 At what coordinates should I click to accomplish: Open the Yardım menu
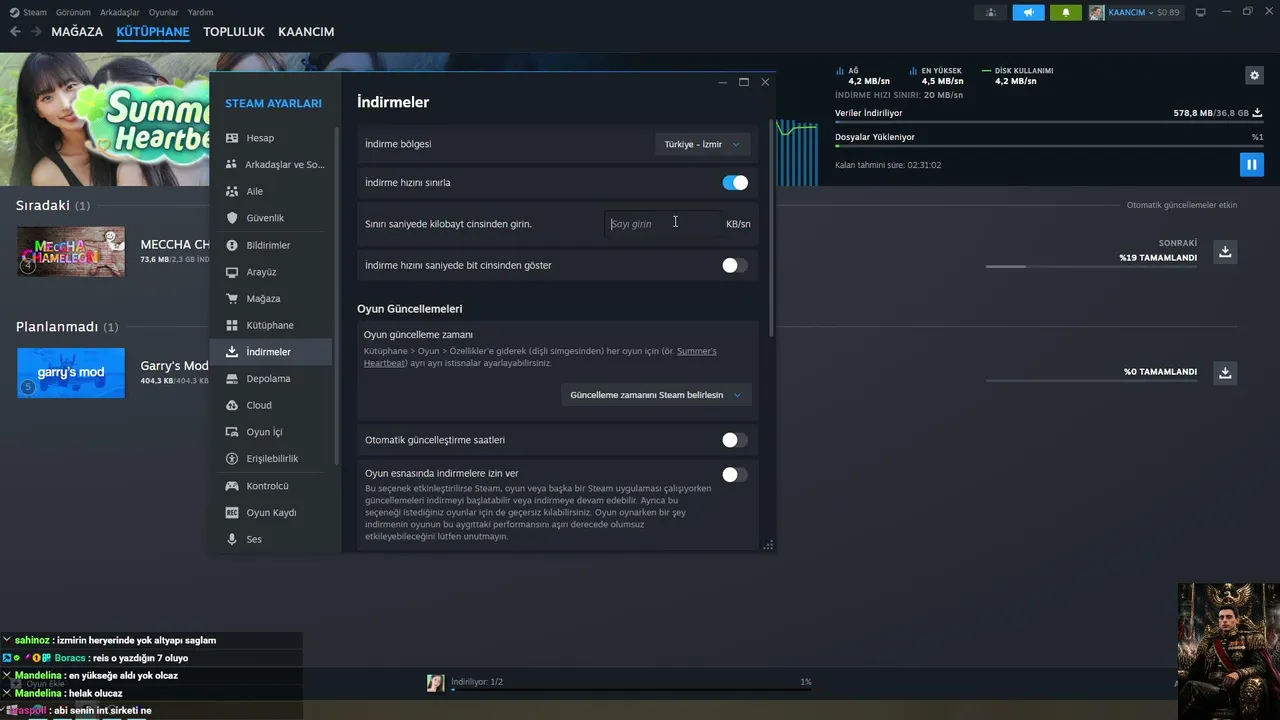coord(200,12)
